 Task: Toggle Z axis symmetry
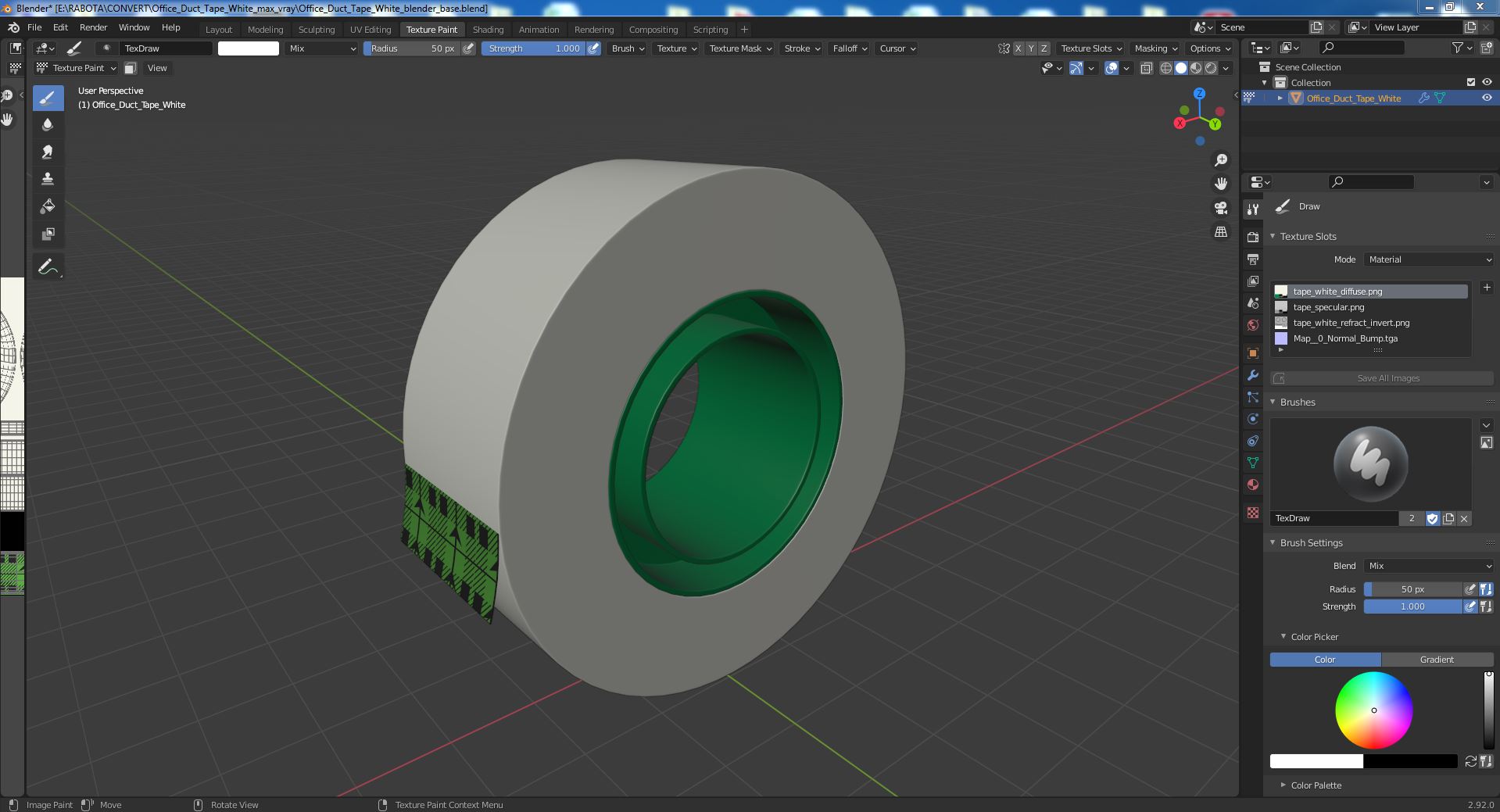point(1044,48)
